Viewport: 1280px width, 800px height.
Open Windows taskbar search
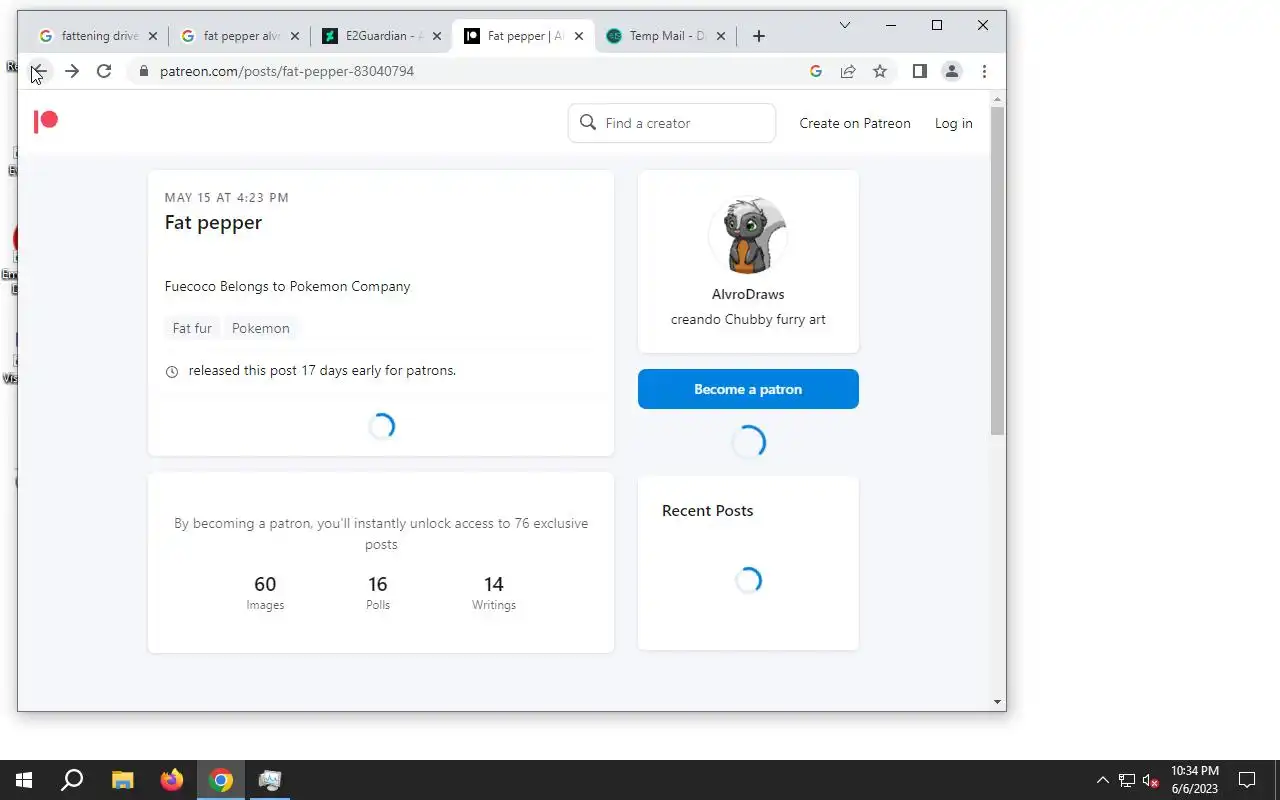coord(72,780)
